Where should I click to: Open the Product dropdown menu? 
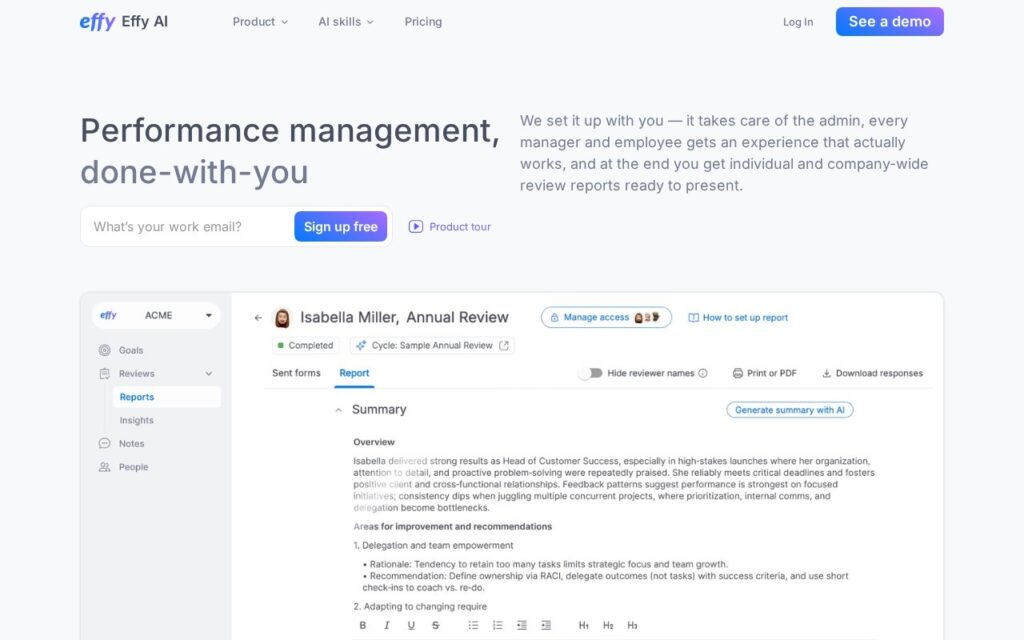click(260, 22)
